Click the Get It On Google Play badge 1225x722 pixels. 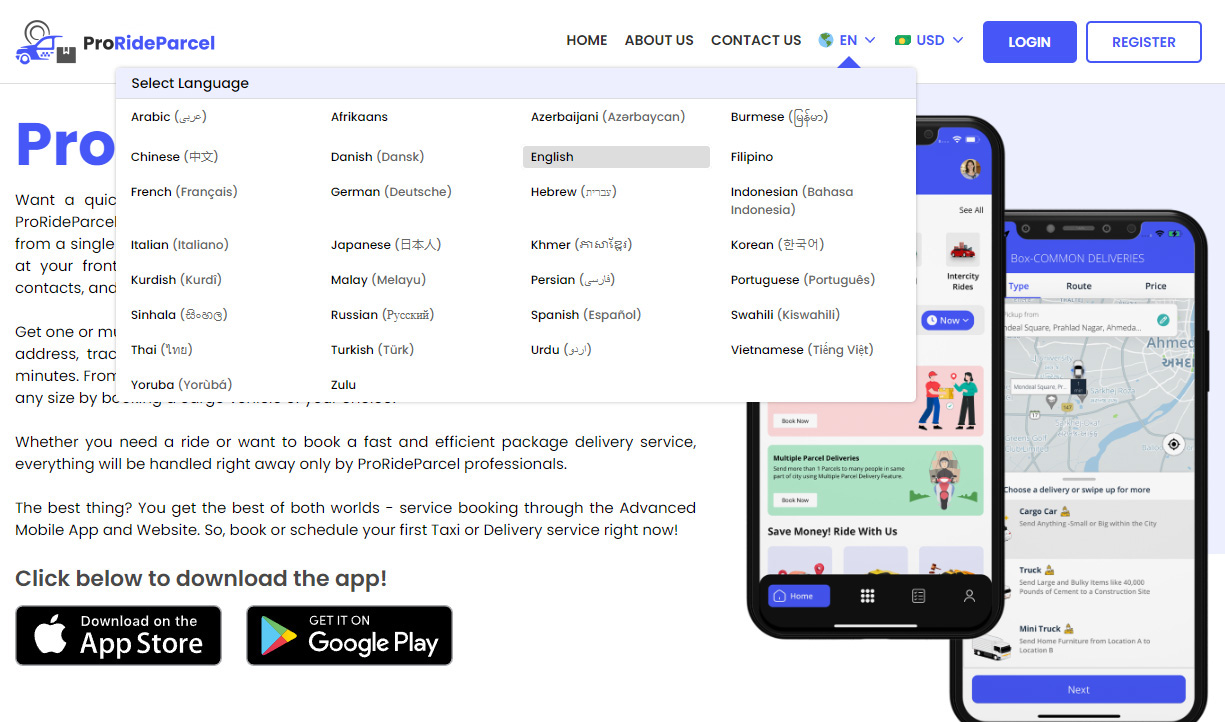click(x=350, y=635)
